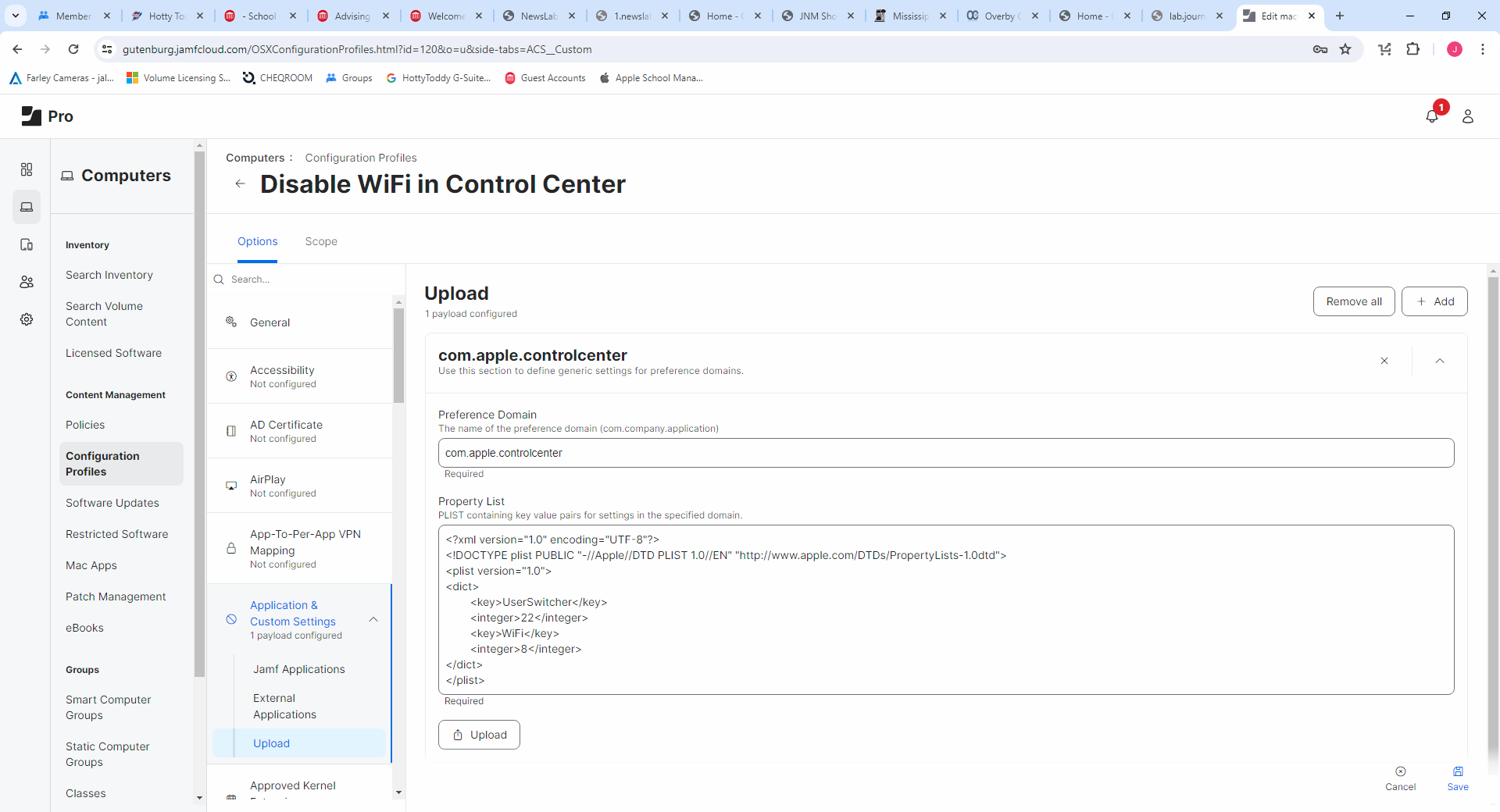This screenshot has height=812, width=1500.
Task: View site information icon in address bar
Action: tap(107, 49)
